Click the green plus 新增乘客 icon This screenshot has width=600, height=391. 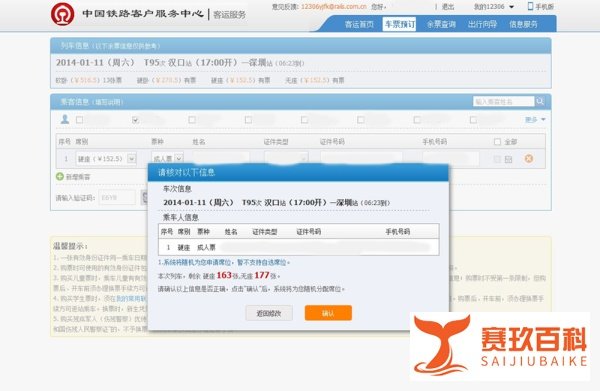tap(60, 176)
